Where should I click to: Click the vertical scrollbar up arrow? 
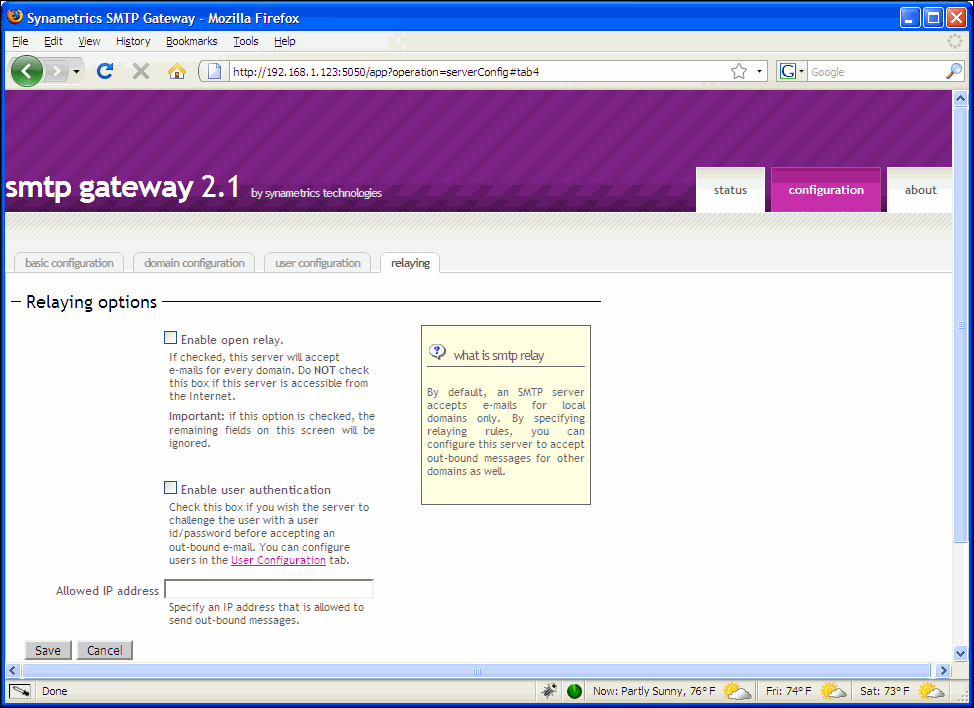click(x=960, y=98)
